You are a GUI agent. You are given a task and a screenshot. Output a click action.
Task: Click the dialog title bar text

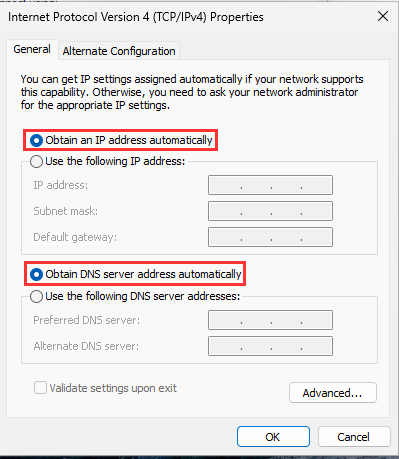click(x=136, y=17)
